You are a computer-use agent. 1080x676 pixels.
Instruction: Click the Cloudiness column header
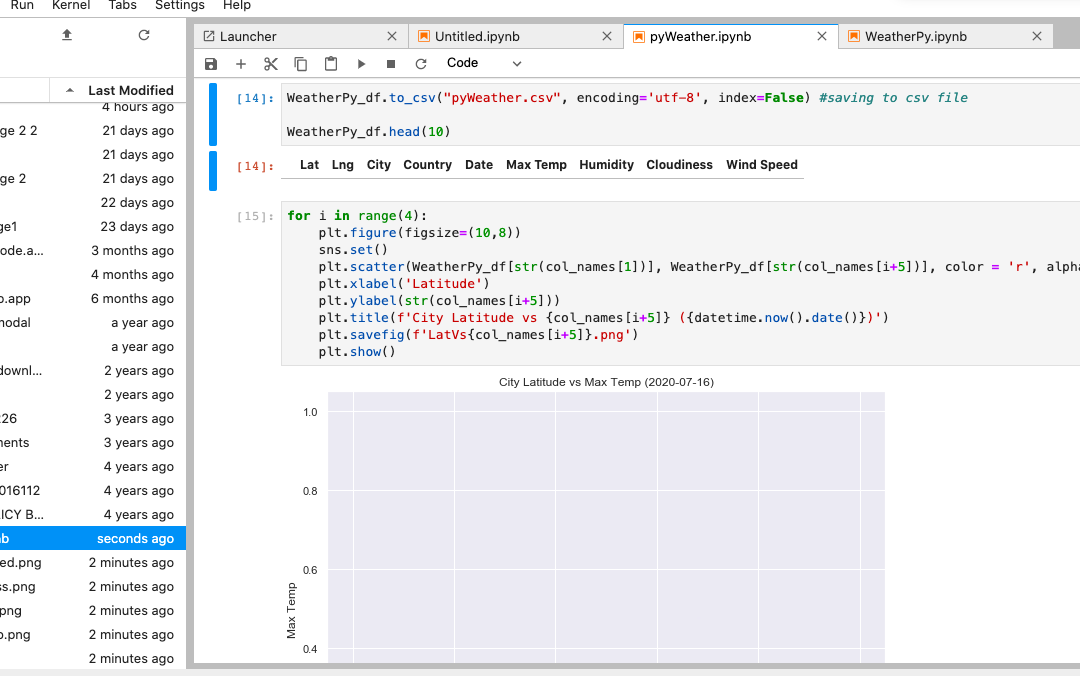(679, 165)
